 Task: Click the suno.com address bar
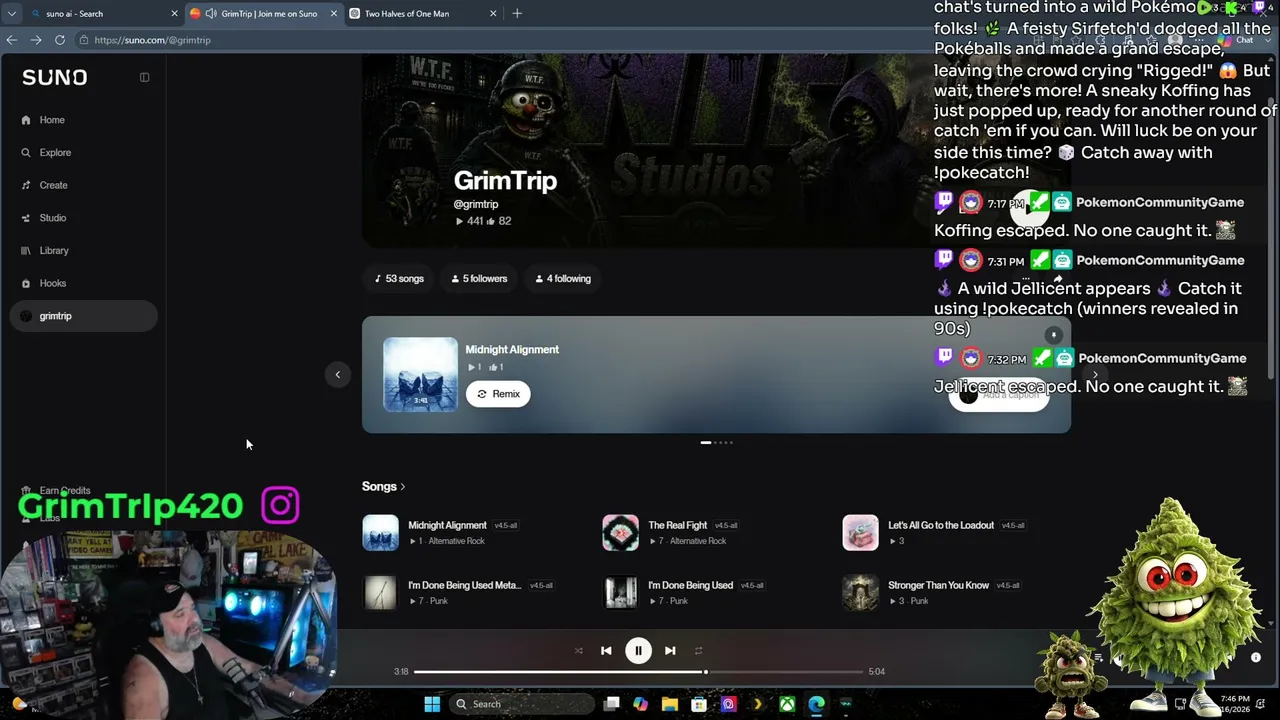coord(500,40)
